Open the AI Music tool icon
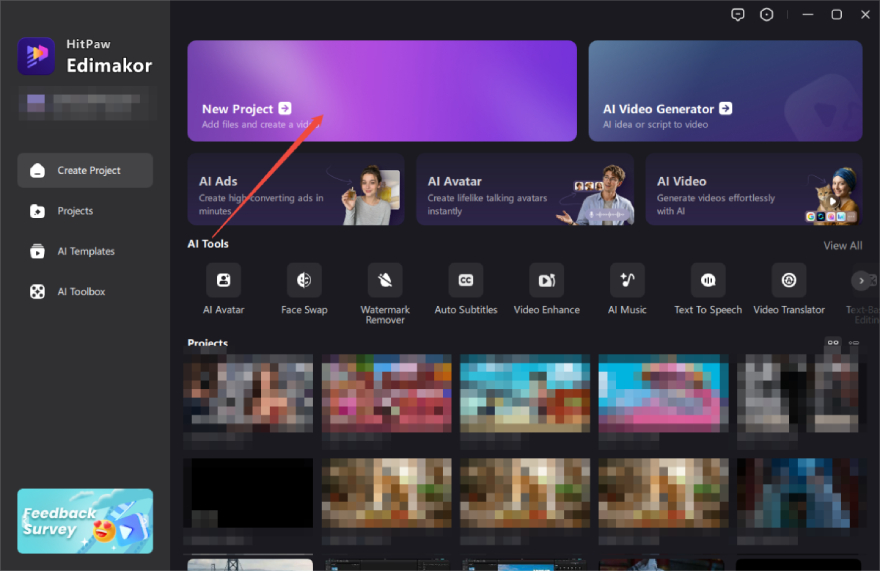 pos(627,280)
